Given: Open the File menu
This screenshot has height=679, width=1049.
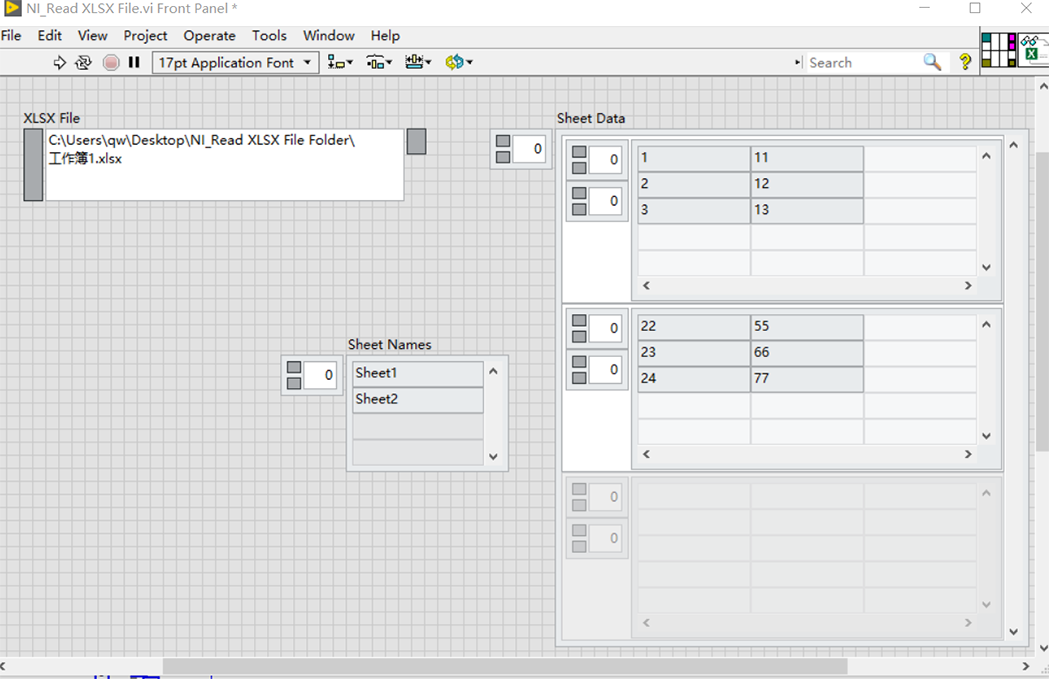Looking at the screenshot, I should (x=11, y=35).
